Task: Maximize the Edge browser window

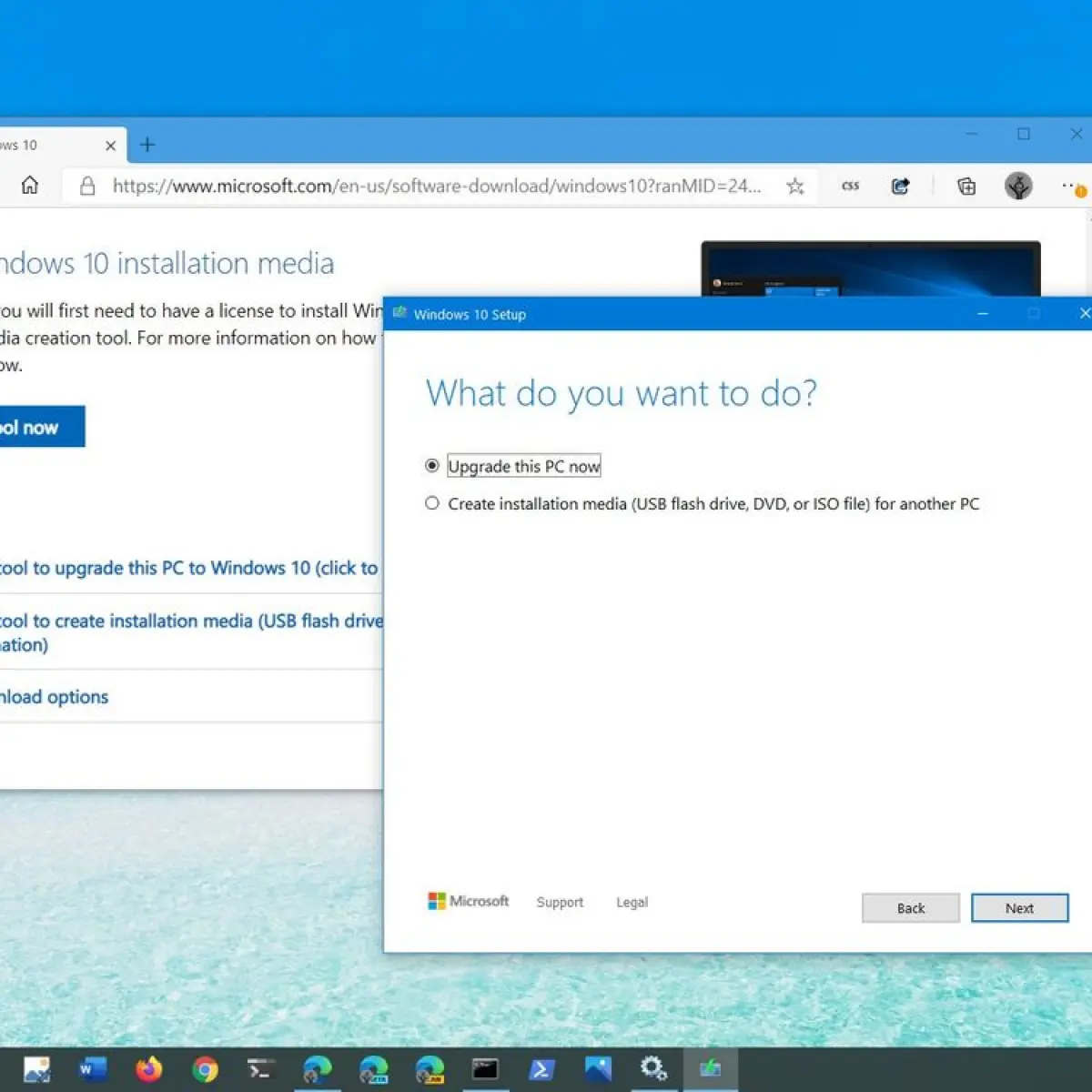Action: [1024, 134]
